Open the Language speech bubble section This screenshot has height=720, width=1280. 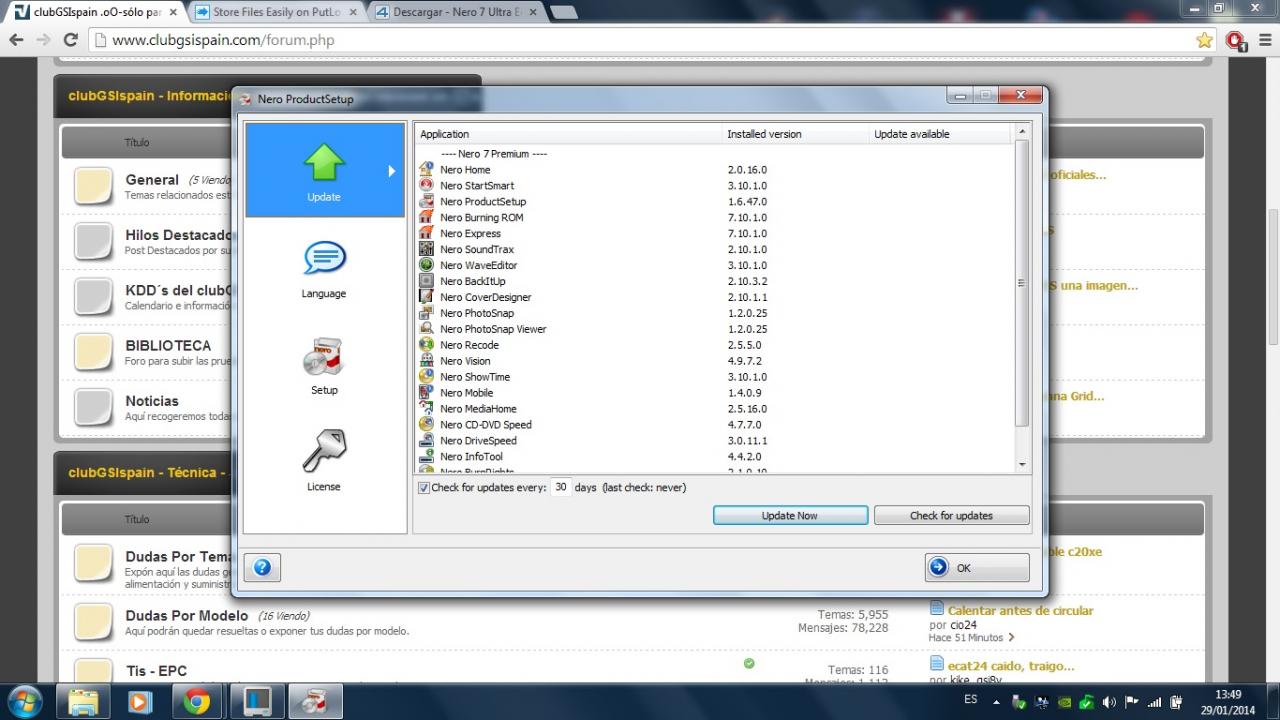coord(324,259)
